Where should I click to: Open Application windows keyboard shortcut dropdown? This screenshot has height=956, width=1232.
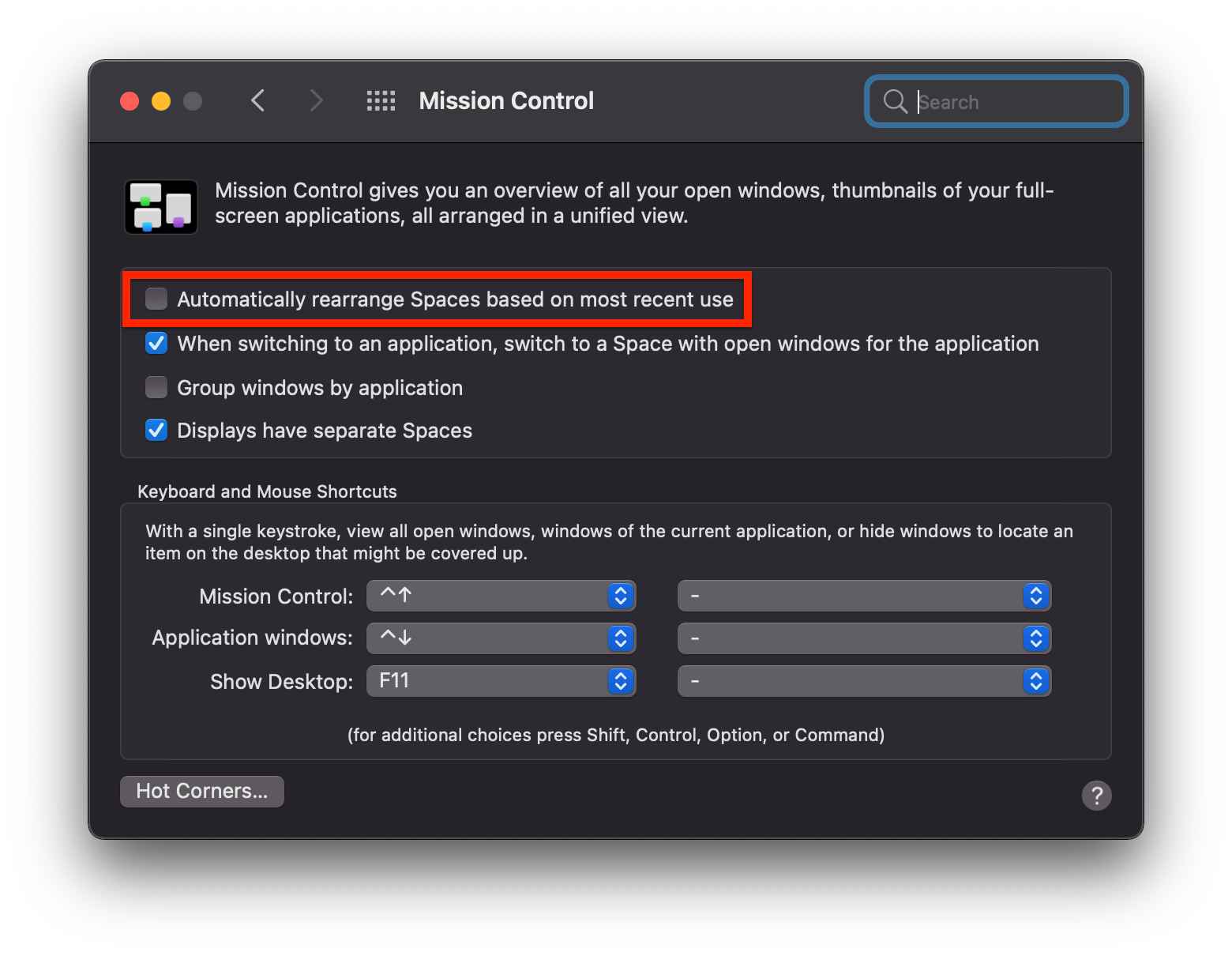pos(501,638)
